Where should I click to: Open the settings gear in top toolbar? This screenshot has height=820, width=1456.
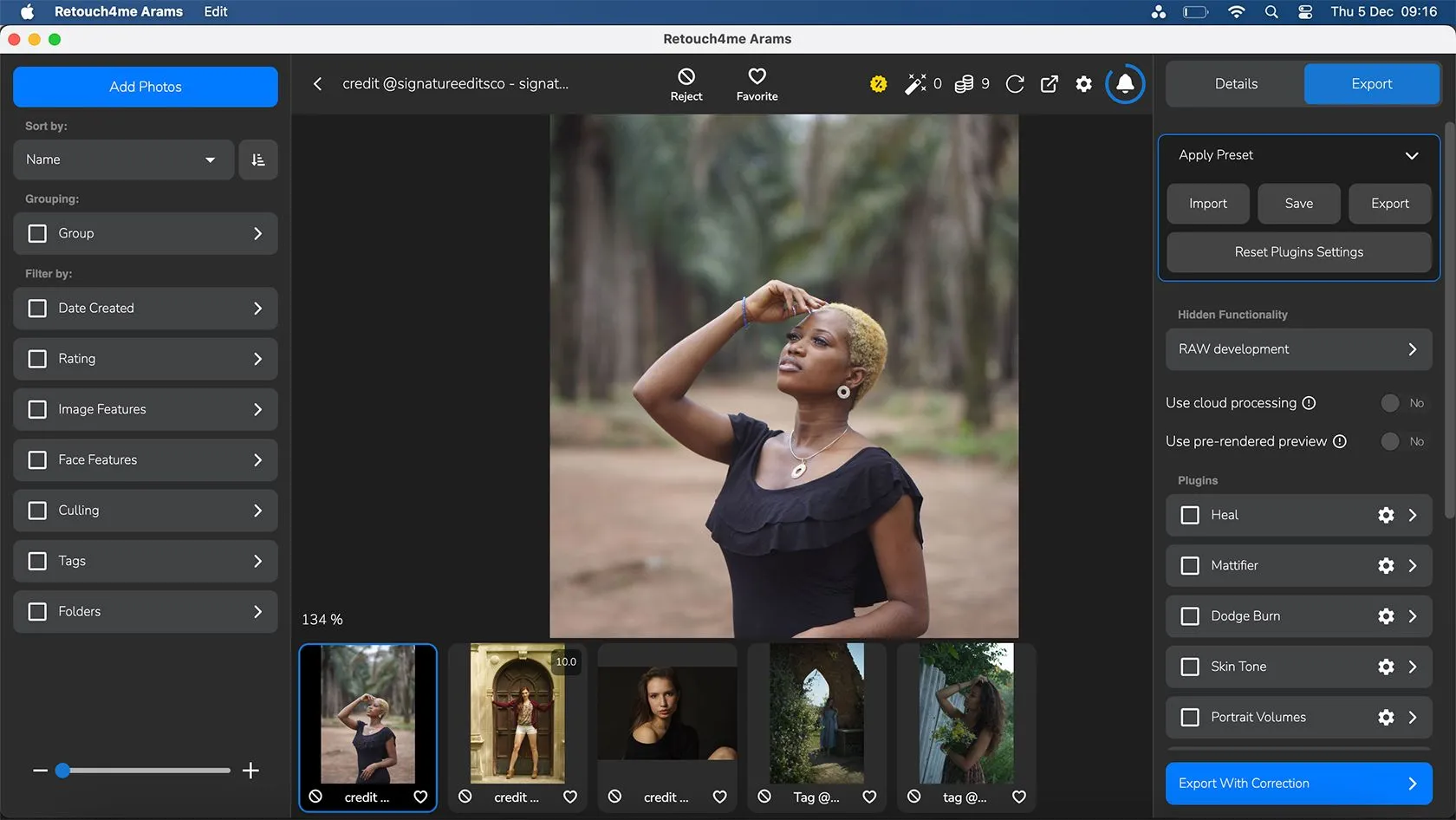tap(1084, 84)
